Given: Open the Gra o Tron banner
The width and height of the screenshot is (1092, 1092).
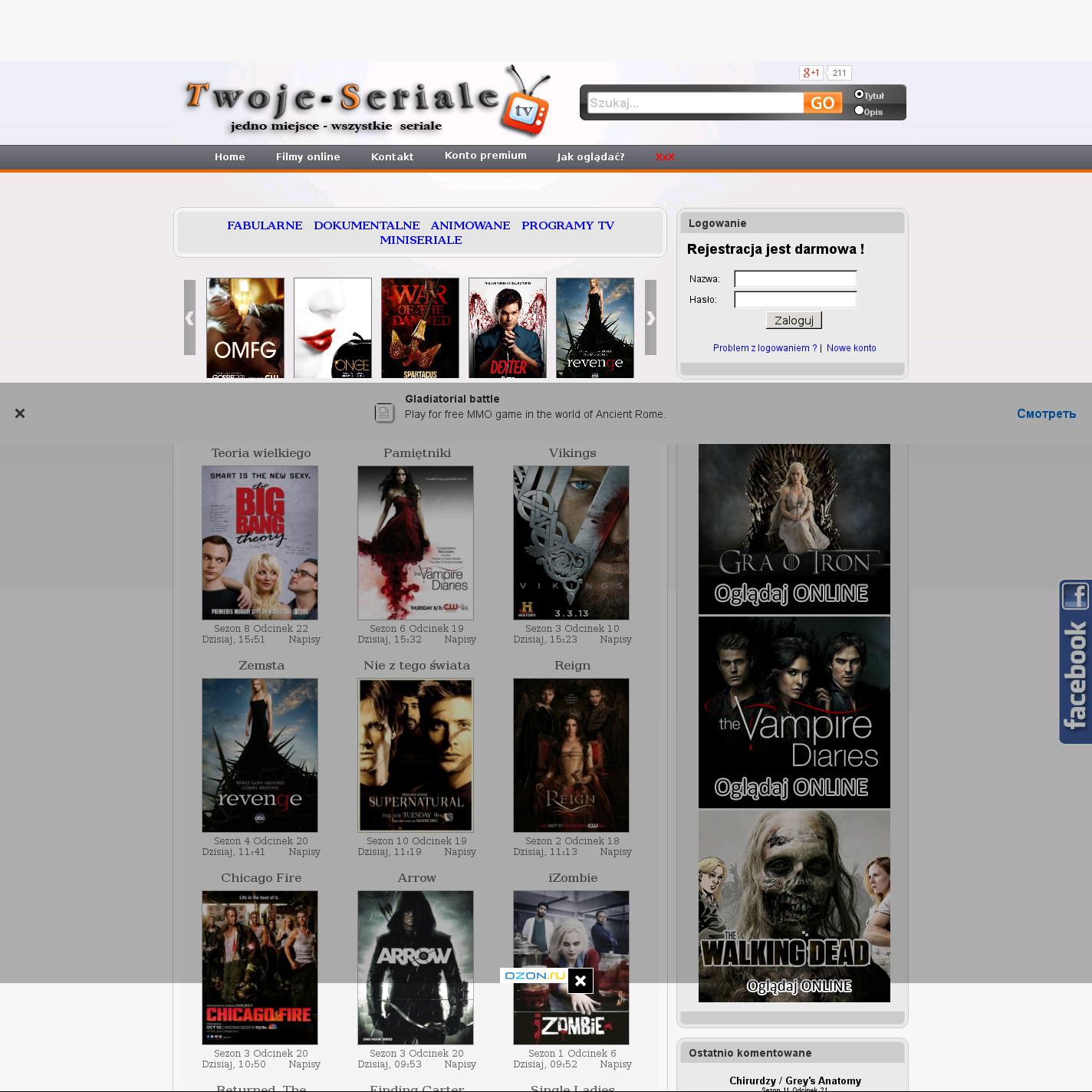Looking at the screenshot, I should pyautogui.click(x=794, y=529).
